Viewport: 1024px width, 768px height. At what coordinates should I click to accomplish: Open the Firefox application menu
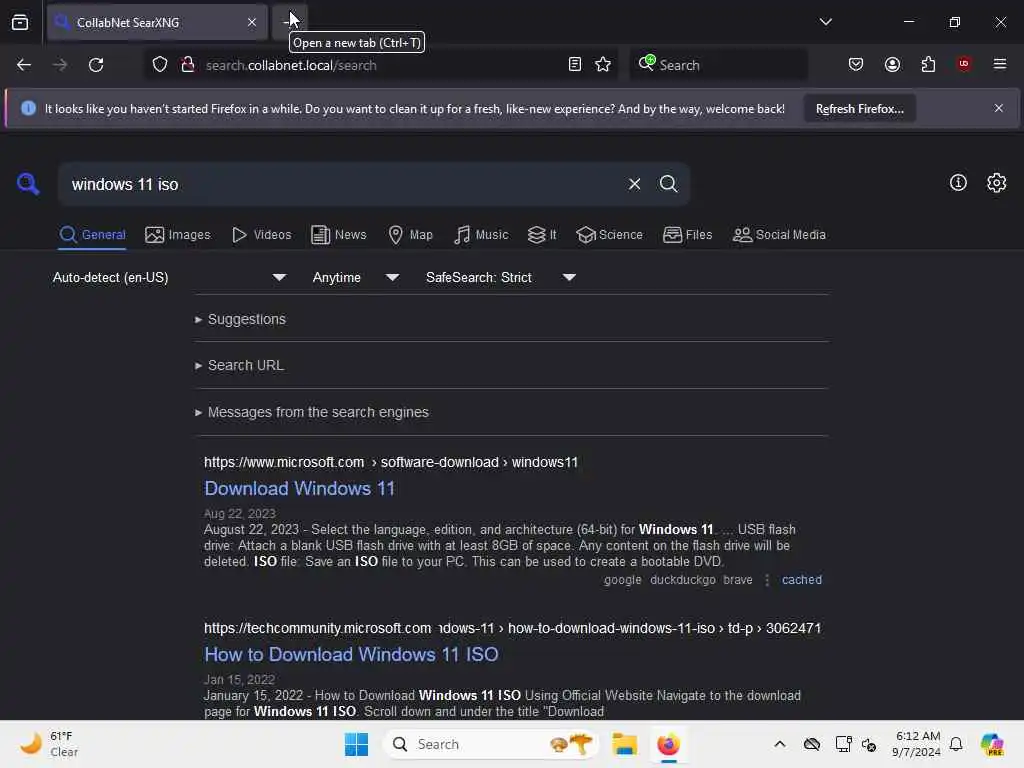(1000, 64)
